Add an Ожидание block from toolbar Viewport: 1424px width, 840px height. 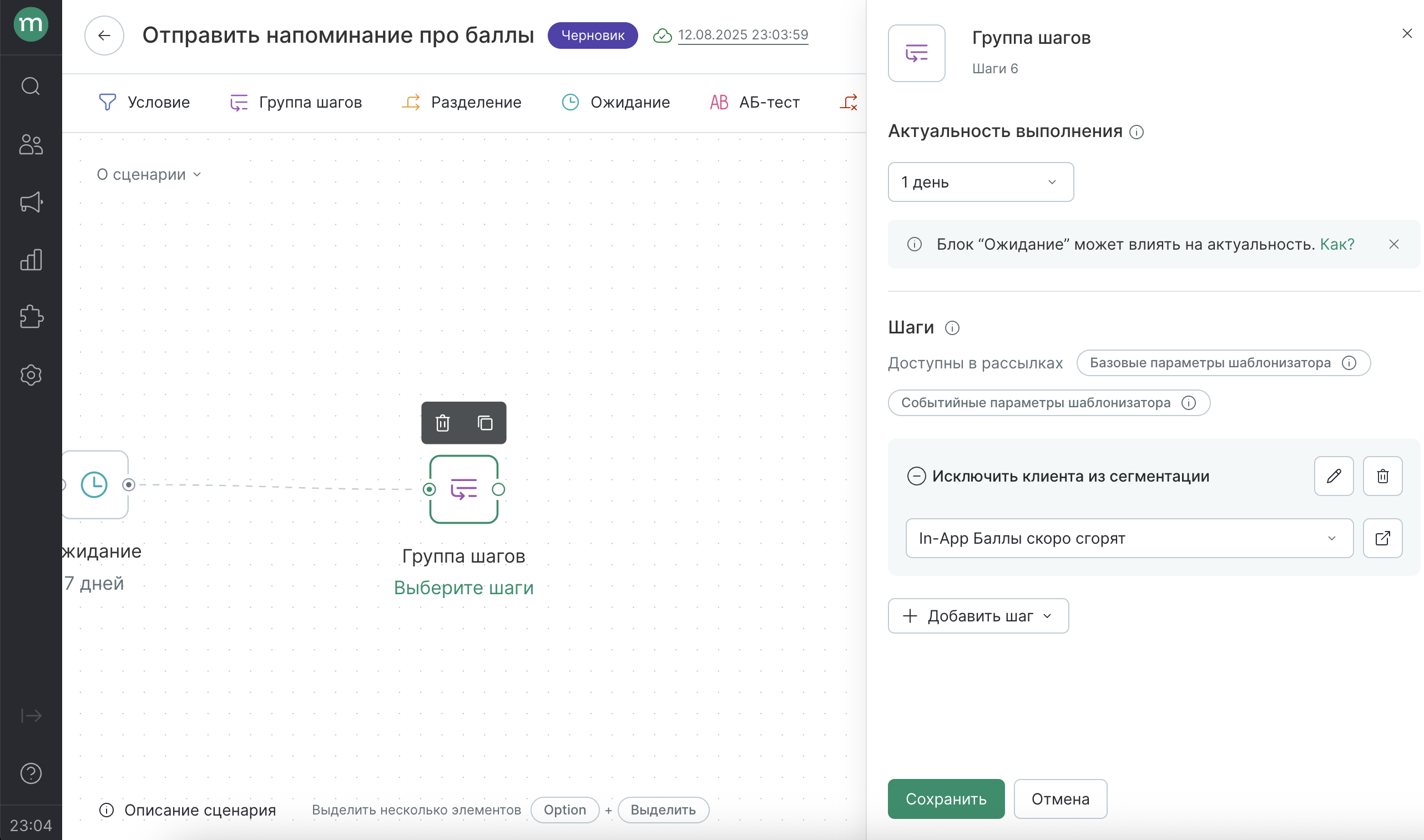coord(615,103)
